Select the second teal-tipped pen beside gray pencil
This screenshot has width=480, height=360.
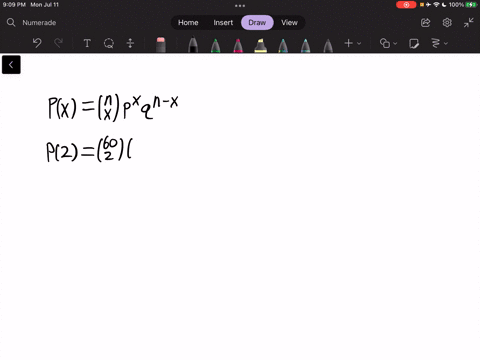(305, 45)
